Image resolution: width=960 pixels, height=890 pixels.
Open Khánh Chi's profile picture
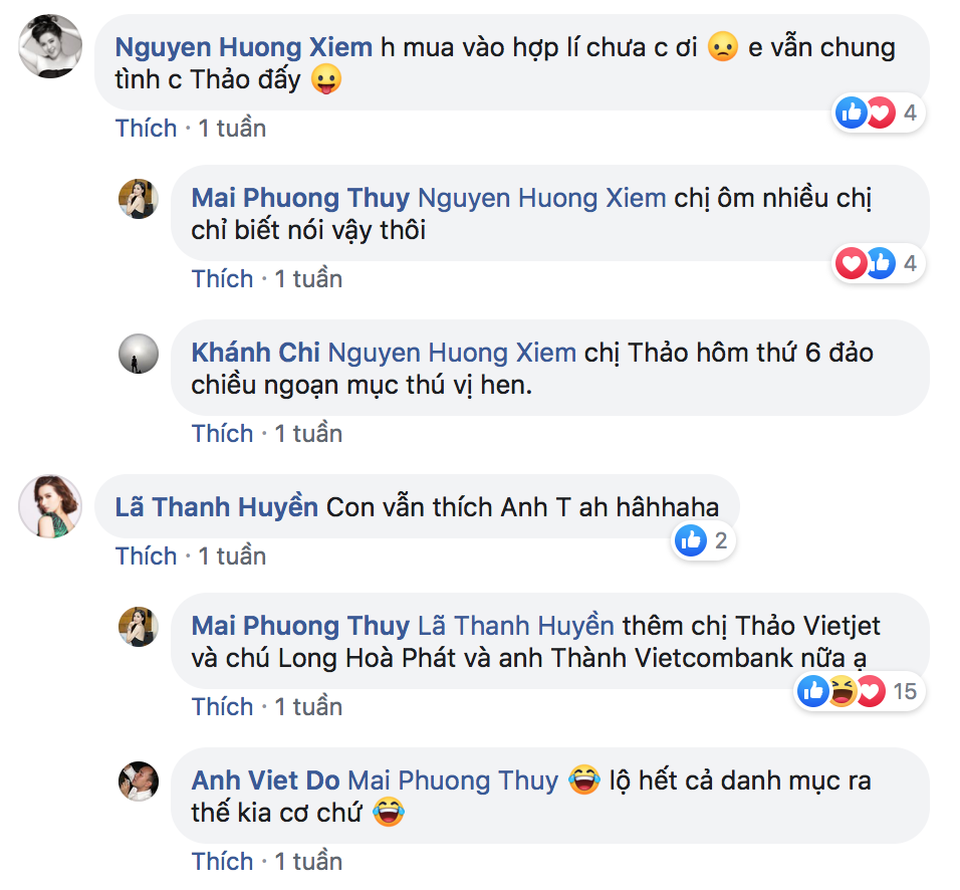click(x=138, y=354)
